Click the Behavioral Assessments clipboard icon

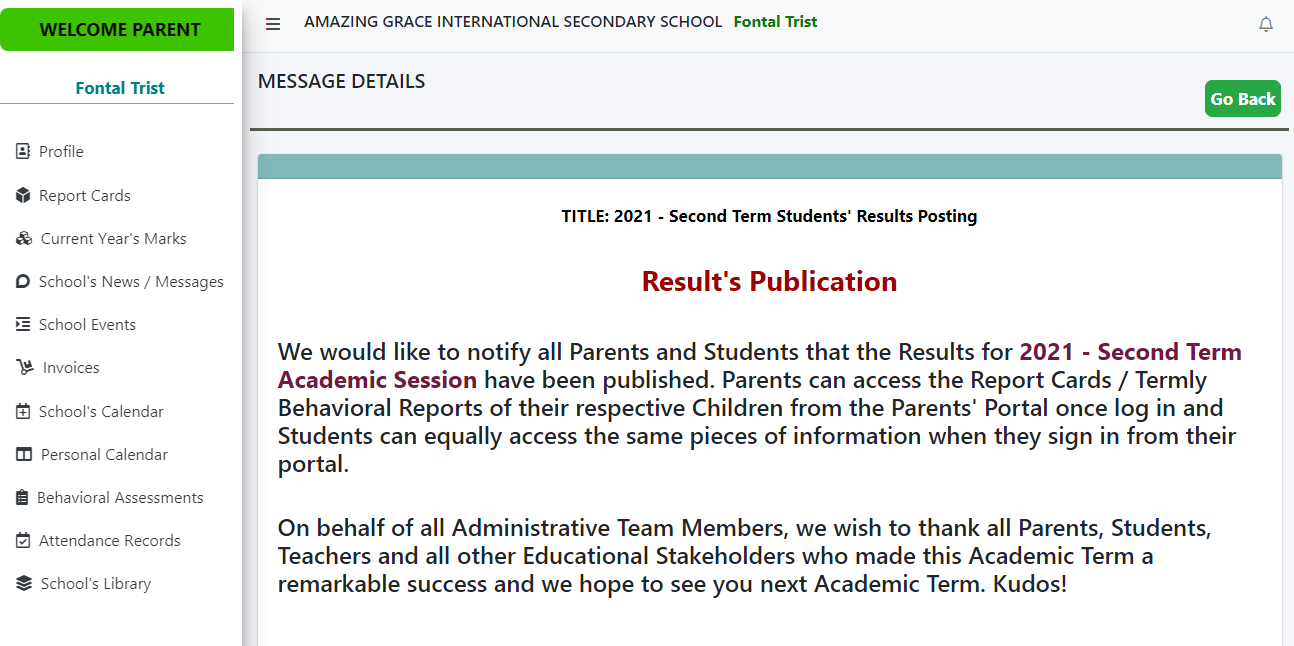pyautogui.click(x=22, y=498)
